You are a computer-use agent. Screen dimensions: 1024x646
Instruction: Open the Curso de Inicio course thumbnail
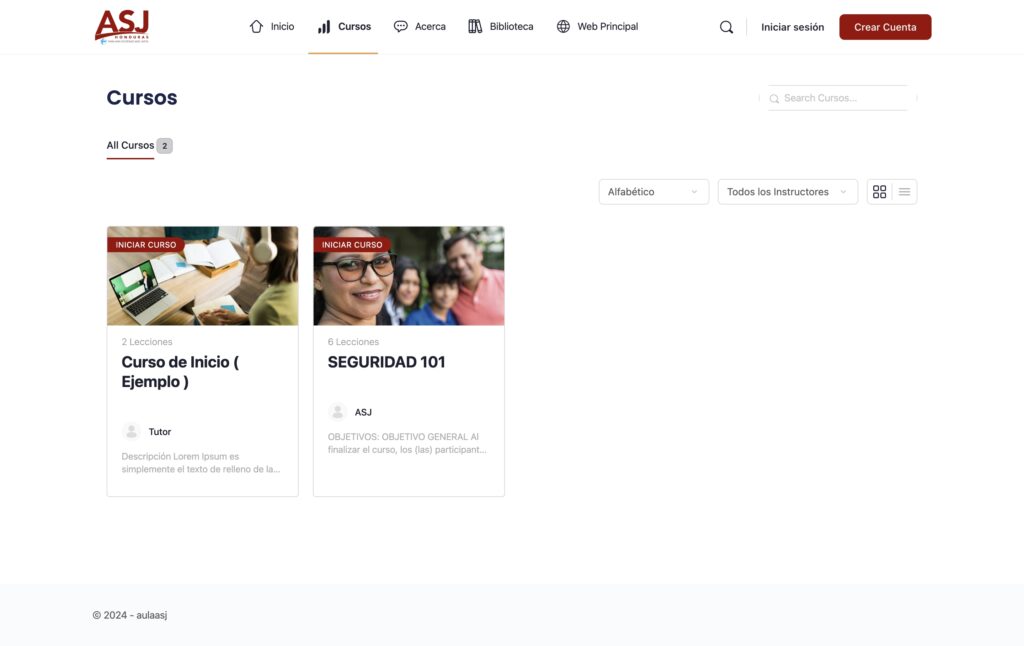tap(202, 276)
